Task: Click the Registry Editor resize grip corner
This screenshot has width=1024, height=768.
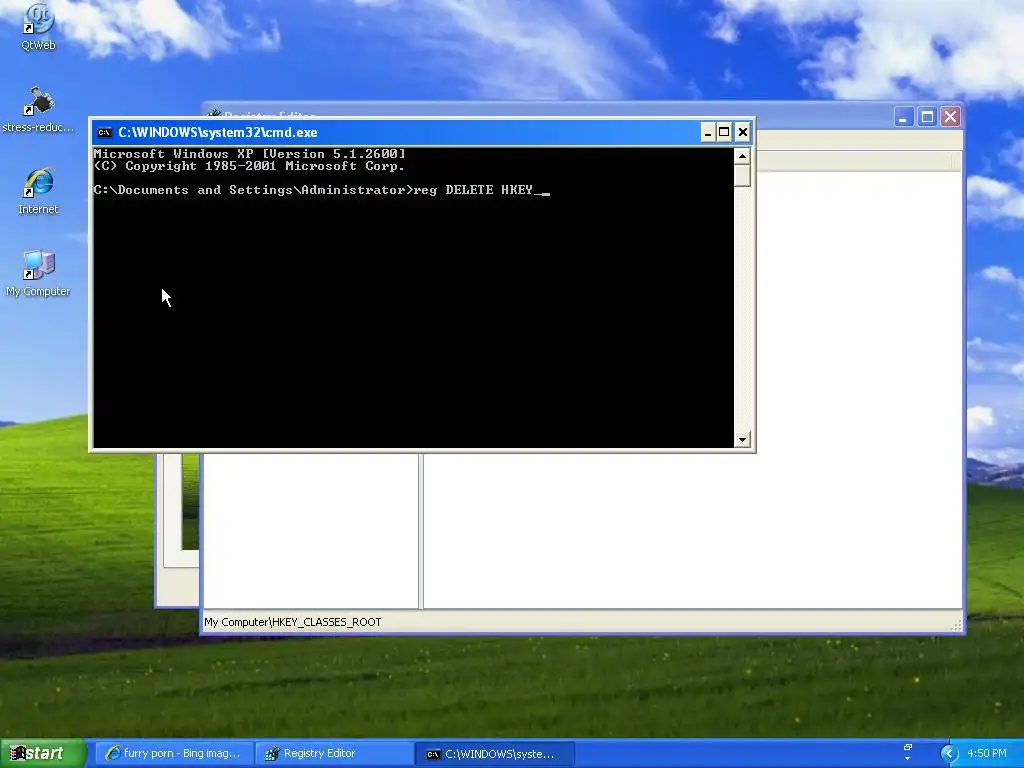Action: pos(957,626)
